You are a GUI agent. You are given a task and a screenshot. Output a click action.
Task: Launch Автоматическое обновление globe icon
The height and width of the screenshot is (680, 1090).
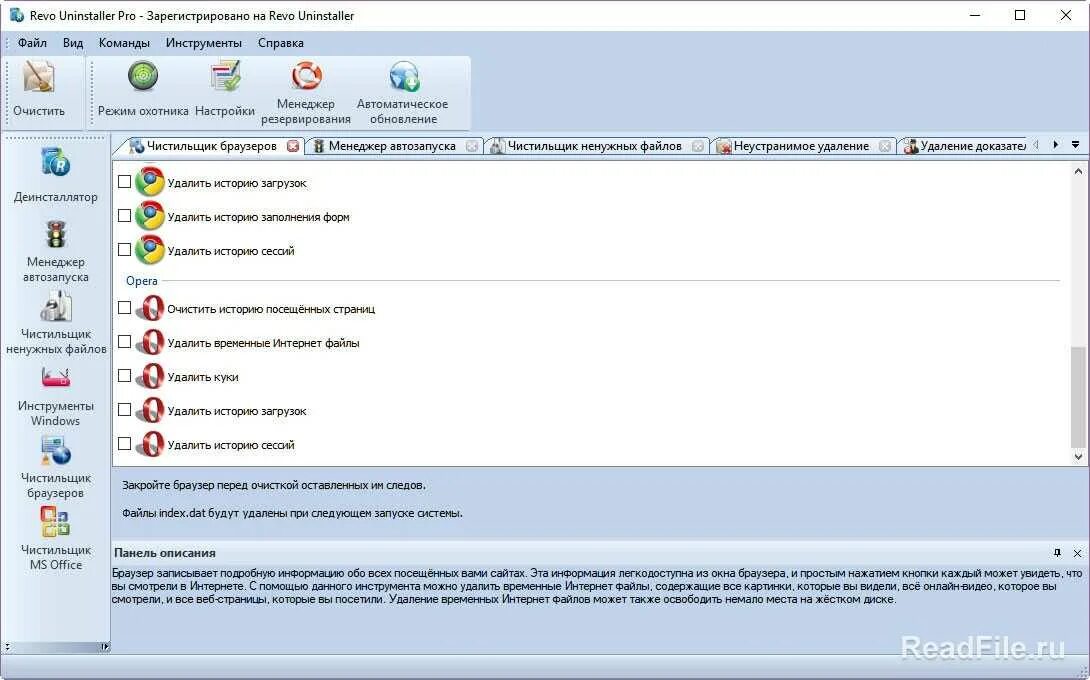(403, 75)
